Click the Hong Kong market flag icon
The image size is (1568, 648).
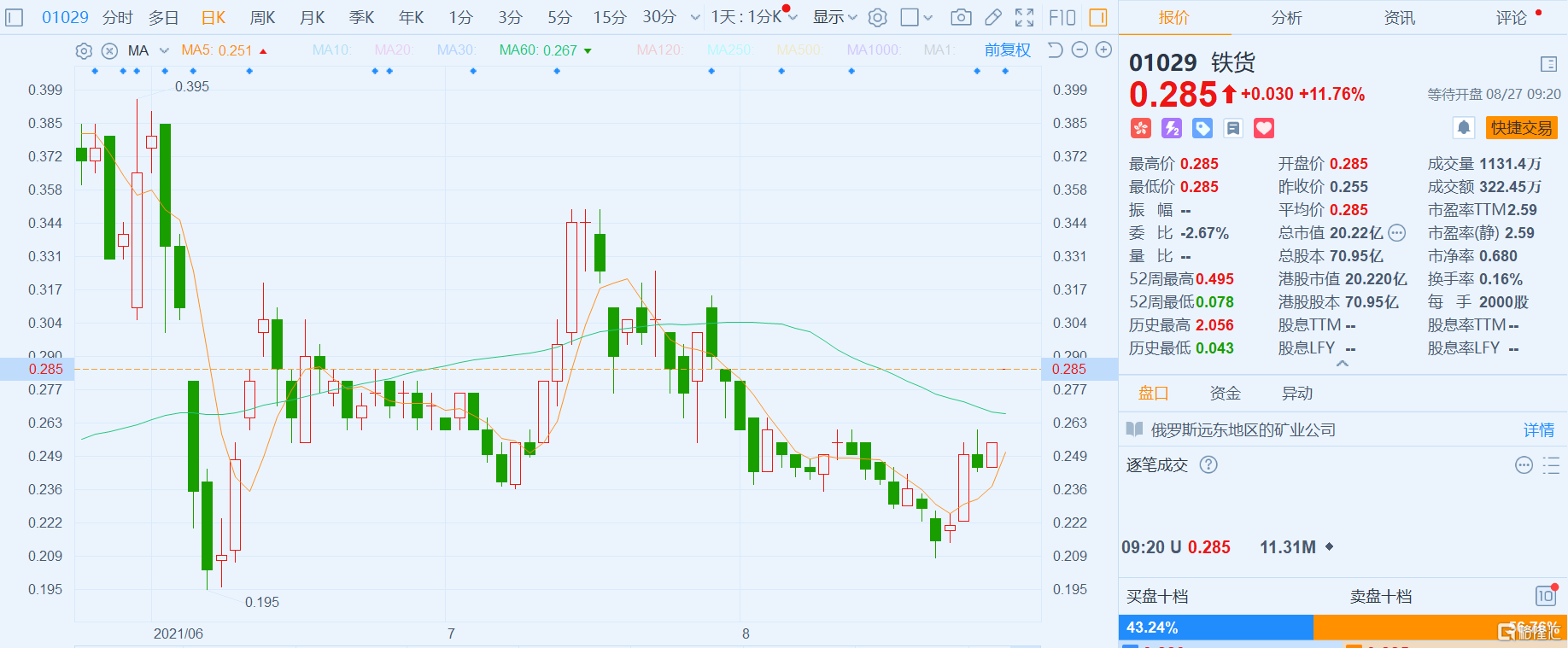pos(1141,128)
